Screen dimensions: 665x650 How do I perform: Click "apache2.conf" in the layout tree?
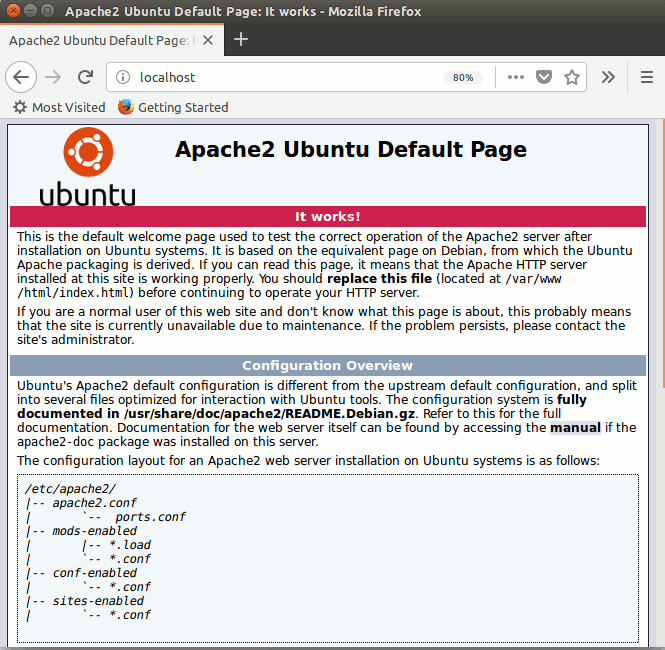95,503
